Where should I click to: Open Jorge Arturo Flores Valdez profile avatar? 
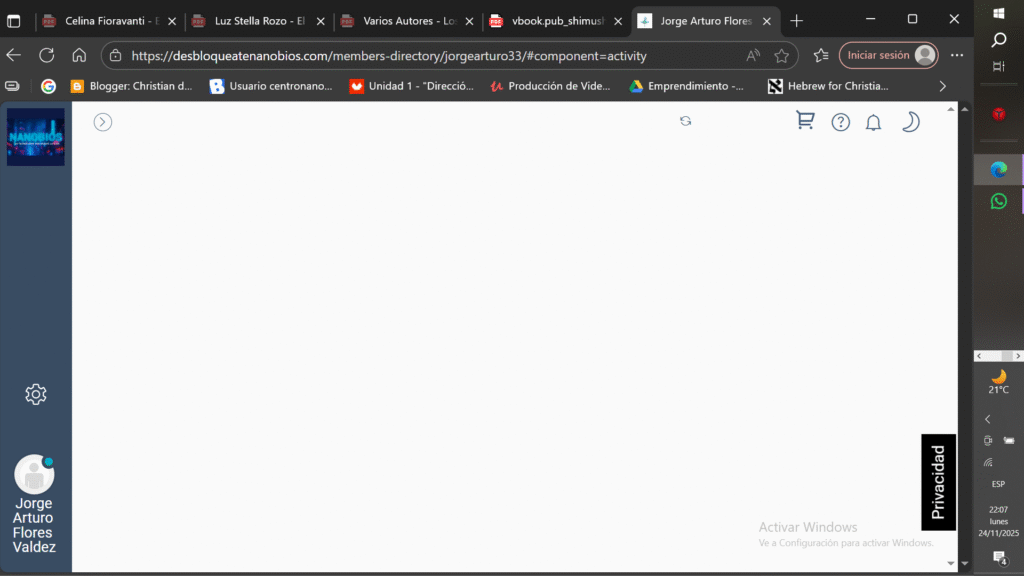[34, 474]
